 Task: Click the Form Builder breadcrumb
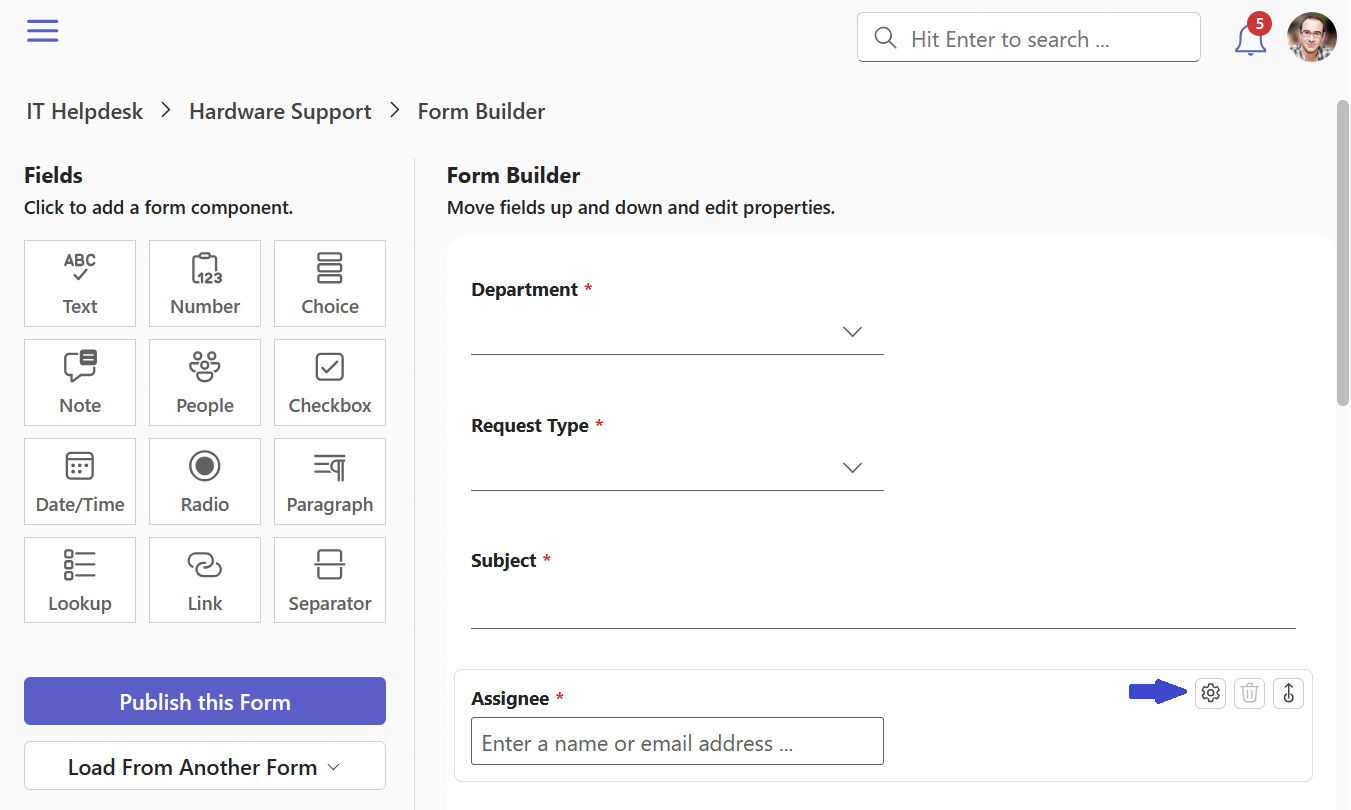(x=481, y=111)
